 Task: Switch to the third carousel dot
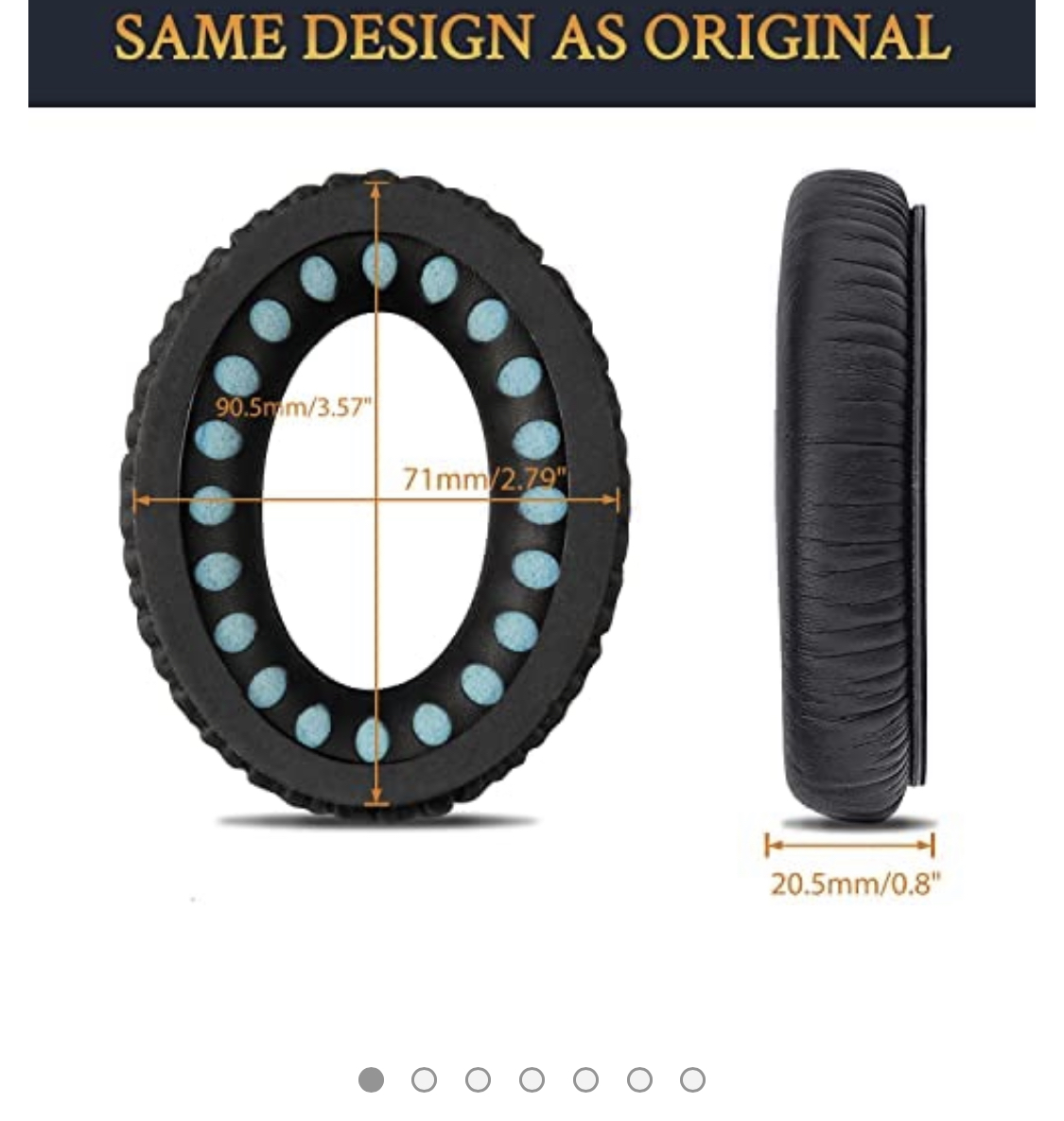(478, 1078)
